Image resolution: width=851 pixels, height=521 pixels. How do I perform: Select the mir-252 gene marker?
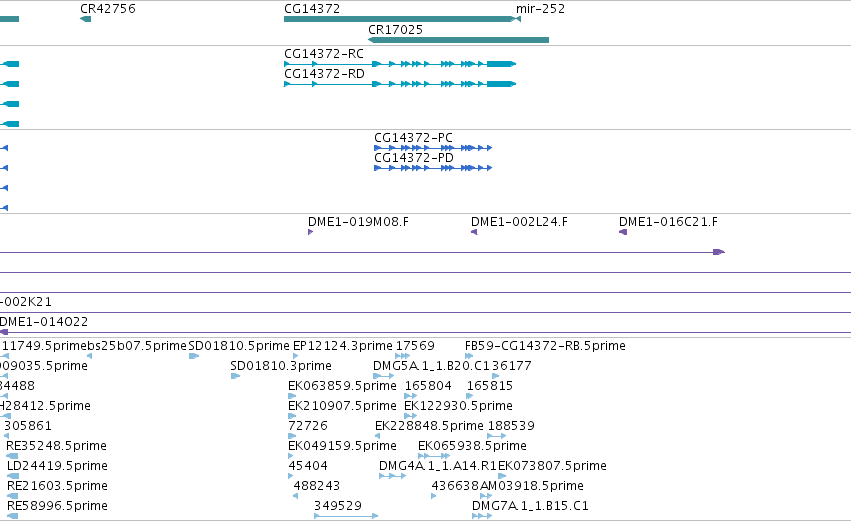[518, 19]
